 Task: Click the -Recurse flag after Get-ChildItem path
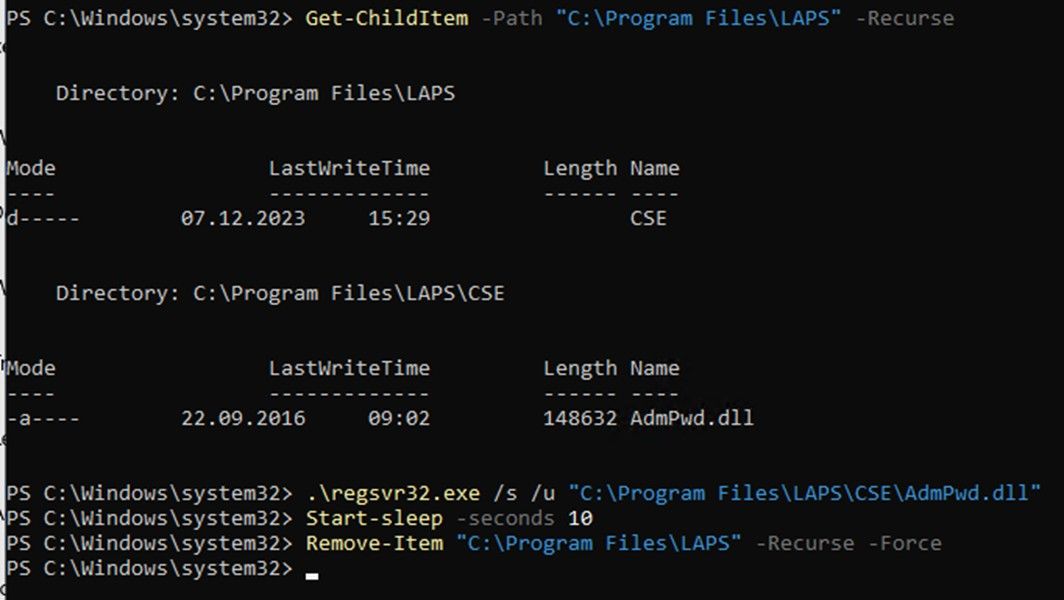(904, 19)
